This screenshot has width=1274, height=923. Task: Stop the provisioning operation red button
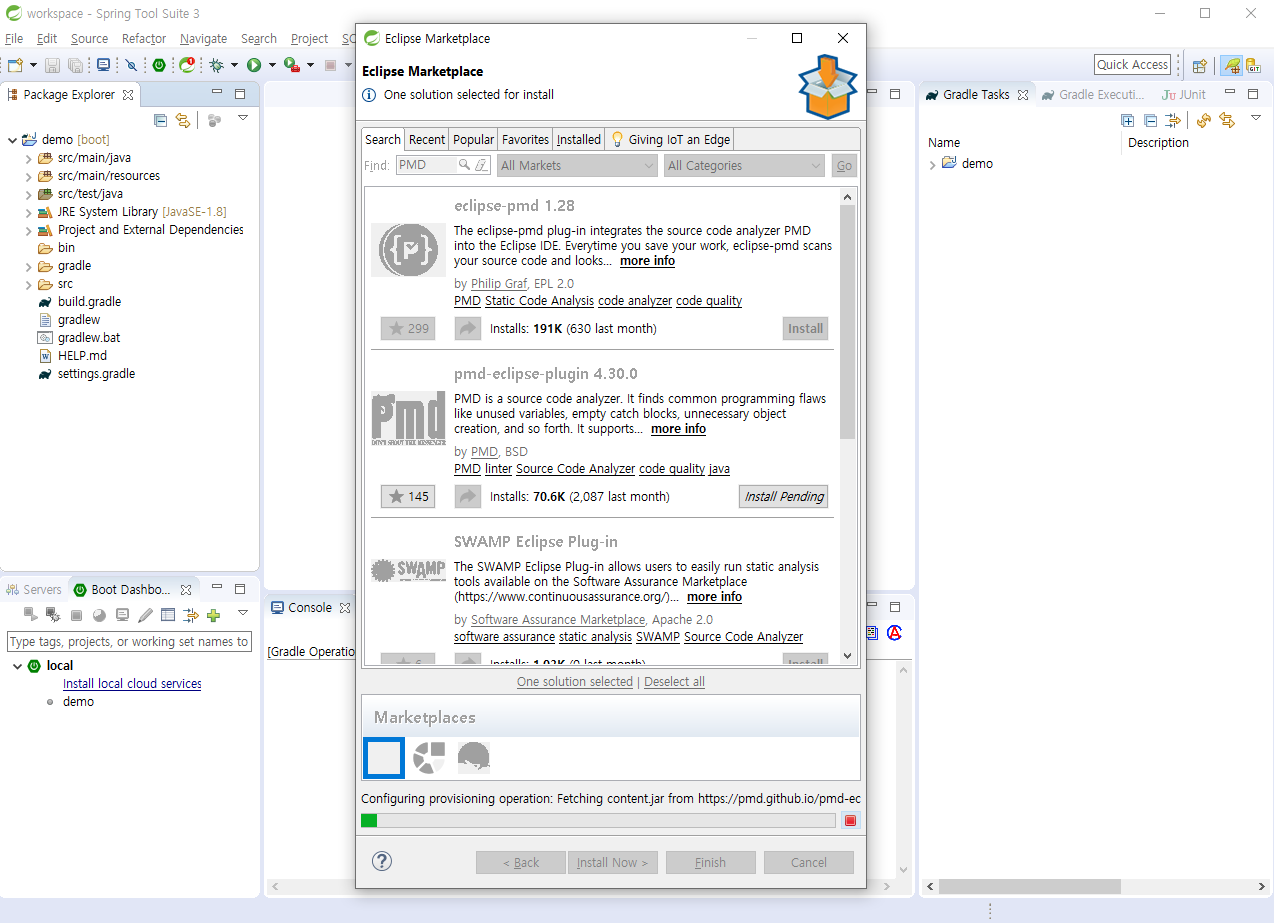coord(851,821)
